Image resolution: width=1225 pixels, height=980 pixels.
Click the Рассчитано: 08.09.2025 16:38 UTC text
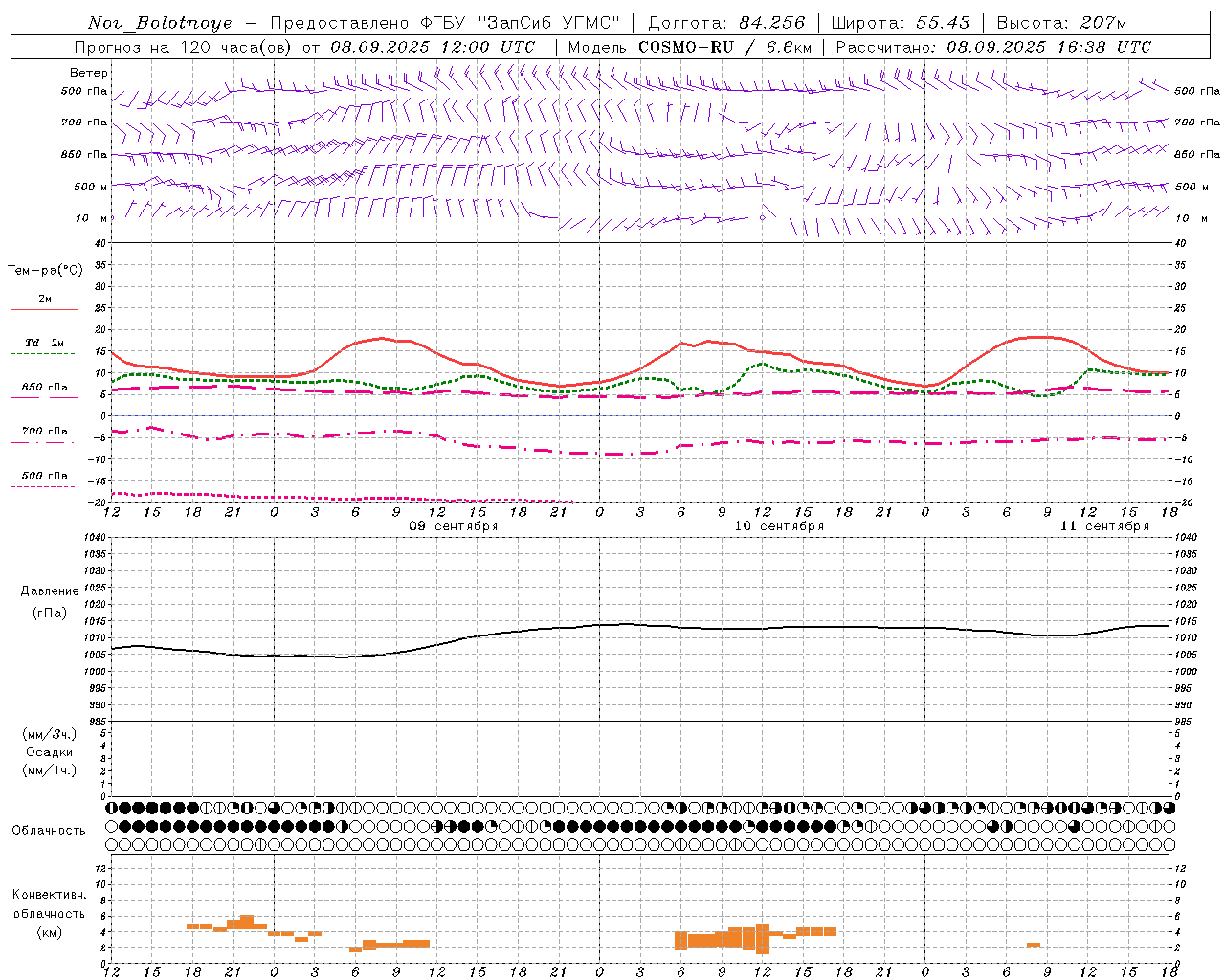[x=993, y=47]
